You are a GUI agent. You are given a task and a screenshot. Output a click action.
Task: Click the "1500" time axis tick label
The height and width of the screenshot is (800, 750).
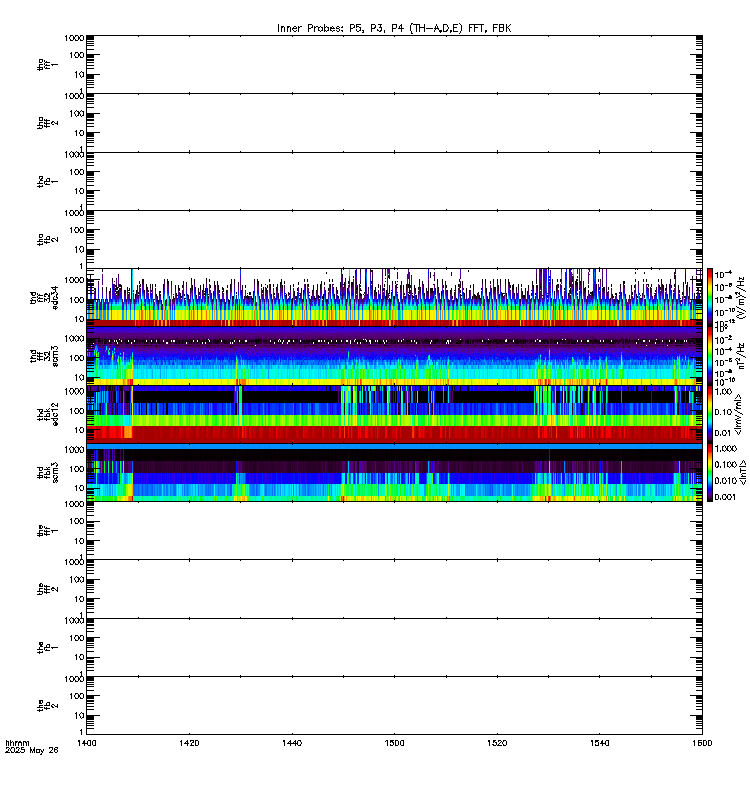point(394,743)
